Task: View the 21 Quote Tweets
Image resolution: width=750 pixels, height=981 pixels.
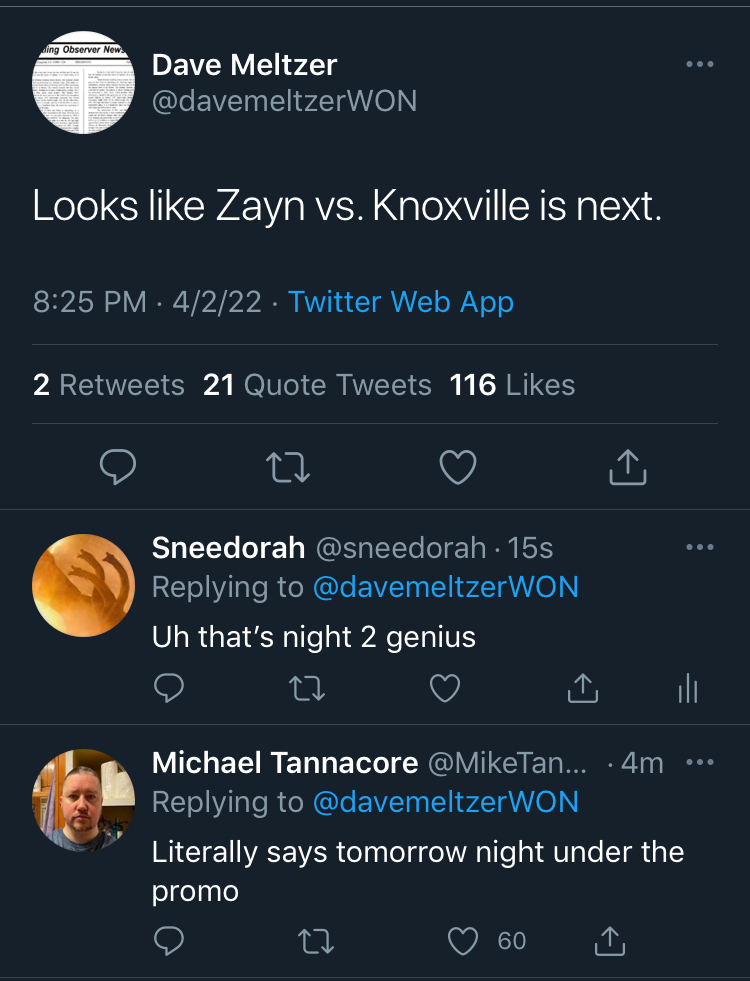Action: (x=317, y=385)
